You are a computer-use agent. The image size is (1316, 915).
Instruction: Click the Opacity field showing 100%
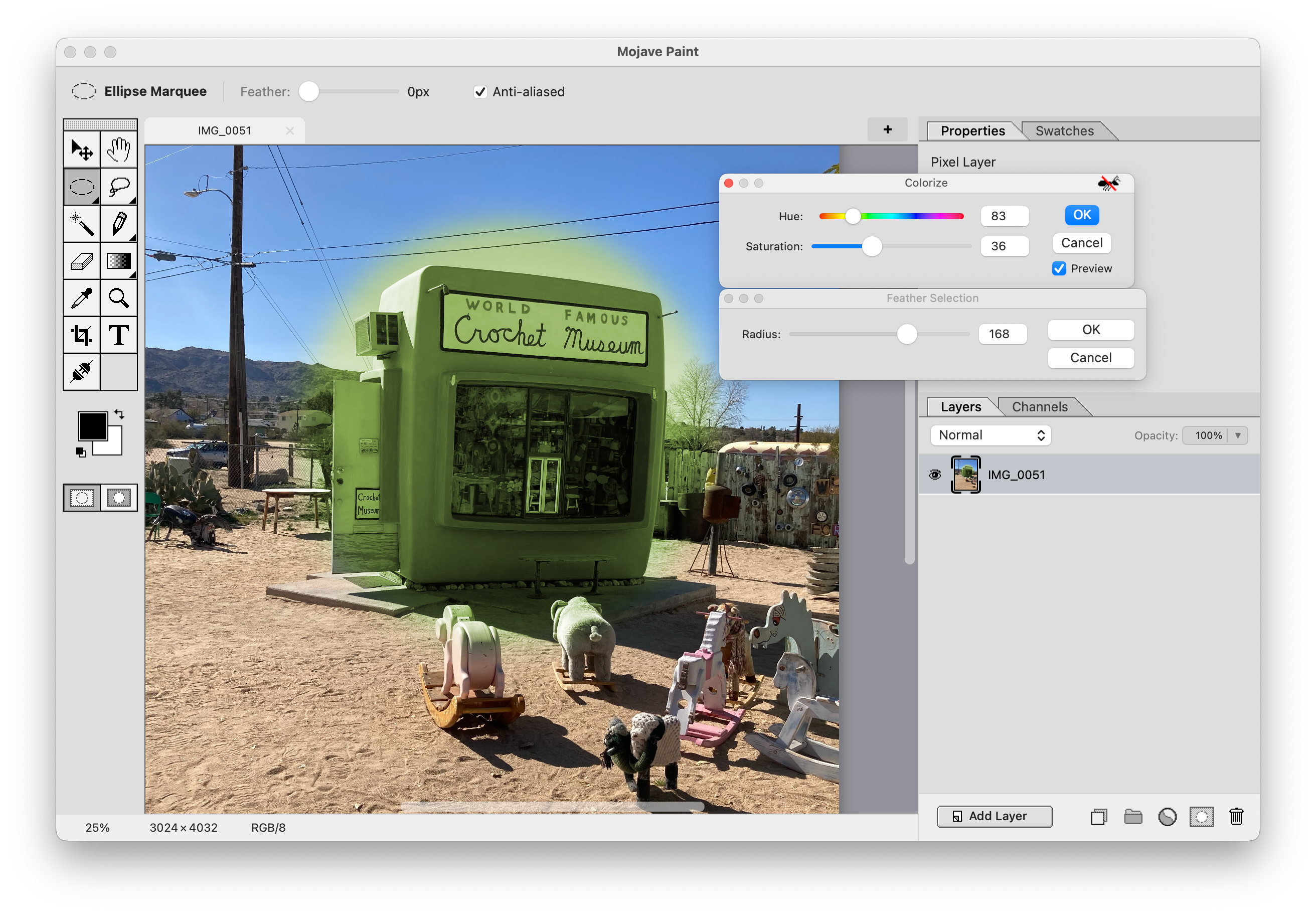pos(1205,436)
